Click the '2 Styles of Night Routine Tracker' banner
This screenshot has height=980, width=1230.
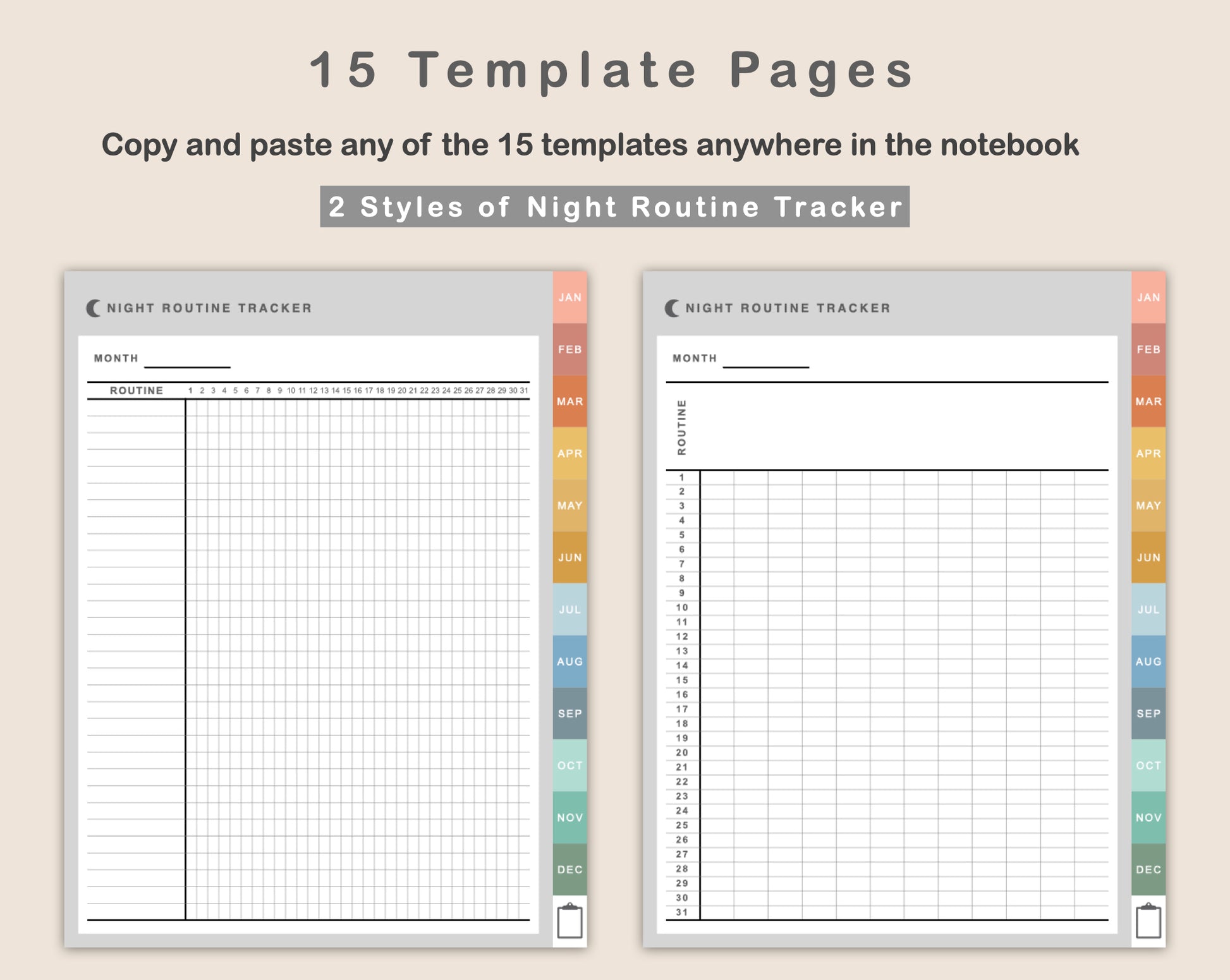pyautogui.click(x=615, y=207)
